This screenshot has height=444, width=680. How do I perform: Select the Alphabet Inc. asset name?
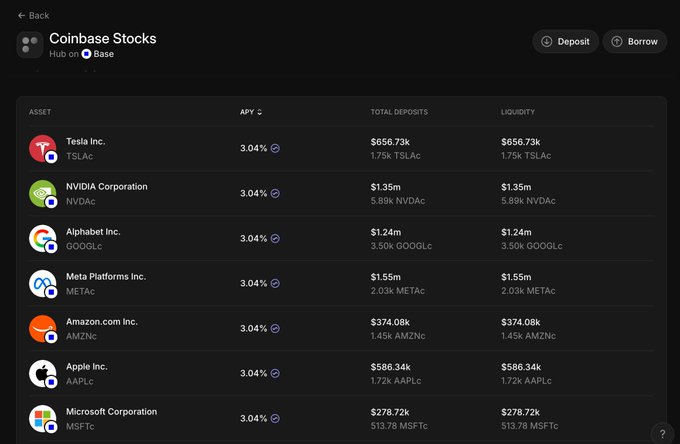click(x=93, y=232)
